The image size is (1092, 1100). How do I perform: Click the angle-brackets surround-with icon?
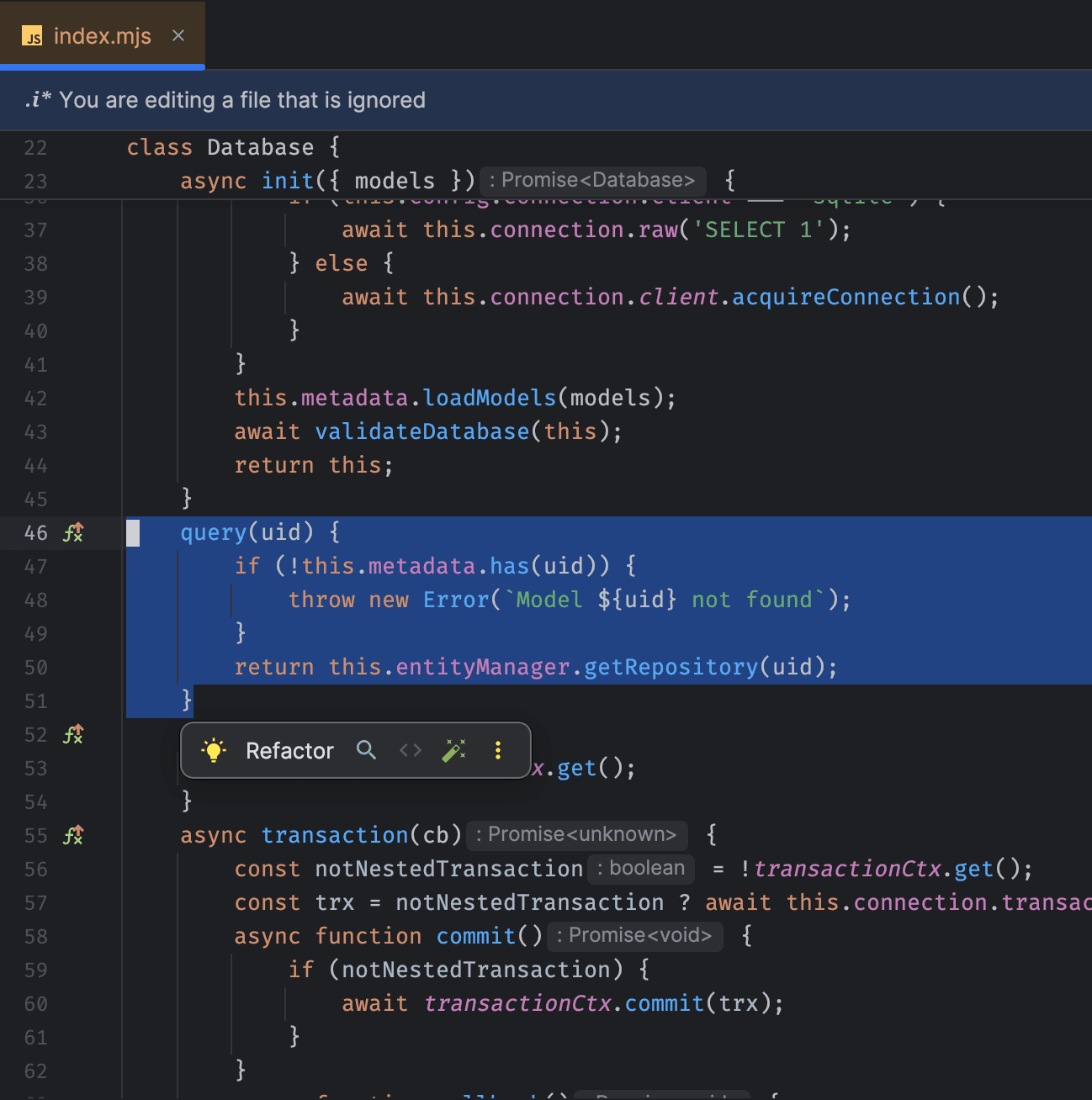(x=411, y=750)
